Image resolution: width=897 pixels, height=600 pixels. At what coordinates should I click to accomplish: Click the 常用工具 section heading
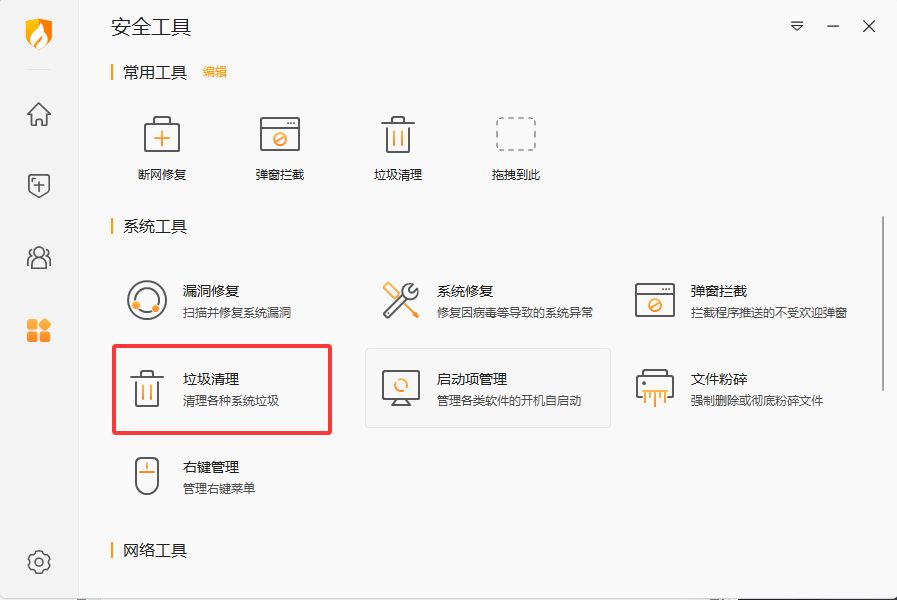(x=155, y=73)
